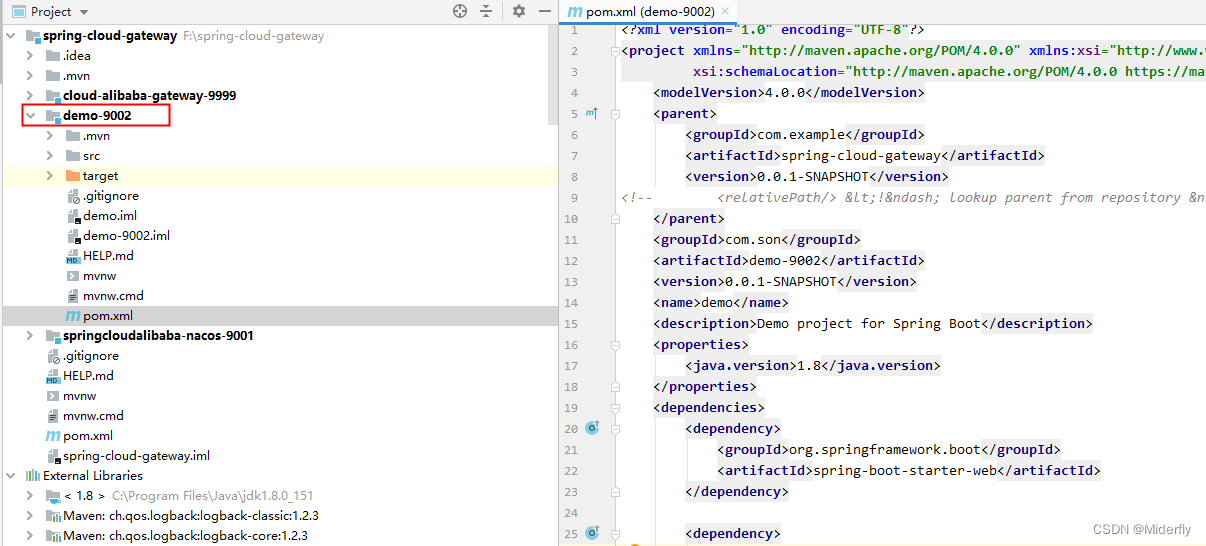Expand the target folder
The height and width of the screenshot is (546, 1206).
50,176
